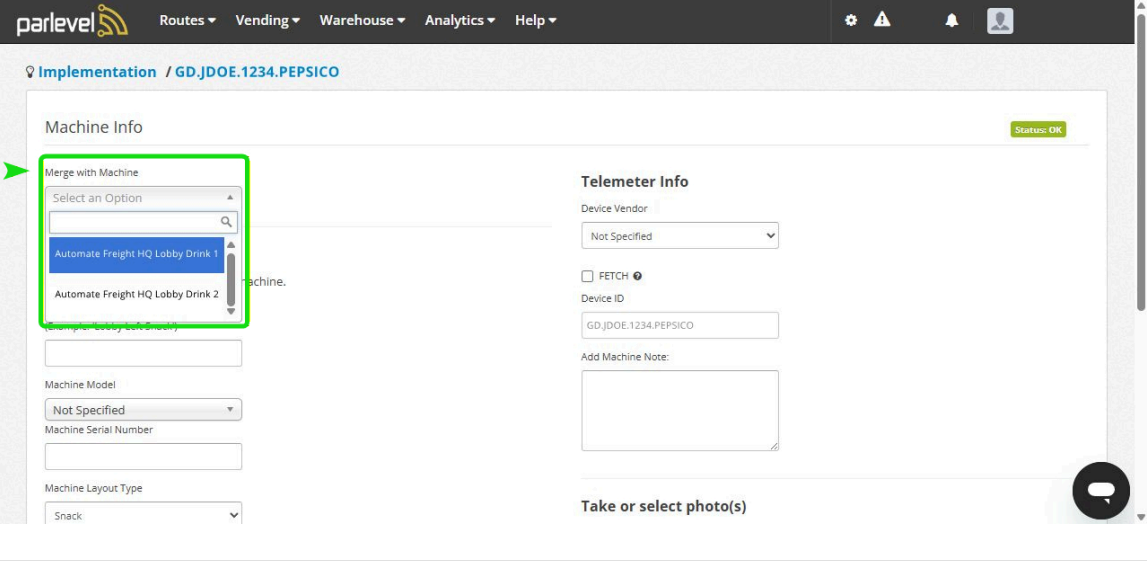Open the settings gear icon

[x=851, y=20]
